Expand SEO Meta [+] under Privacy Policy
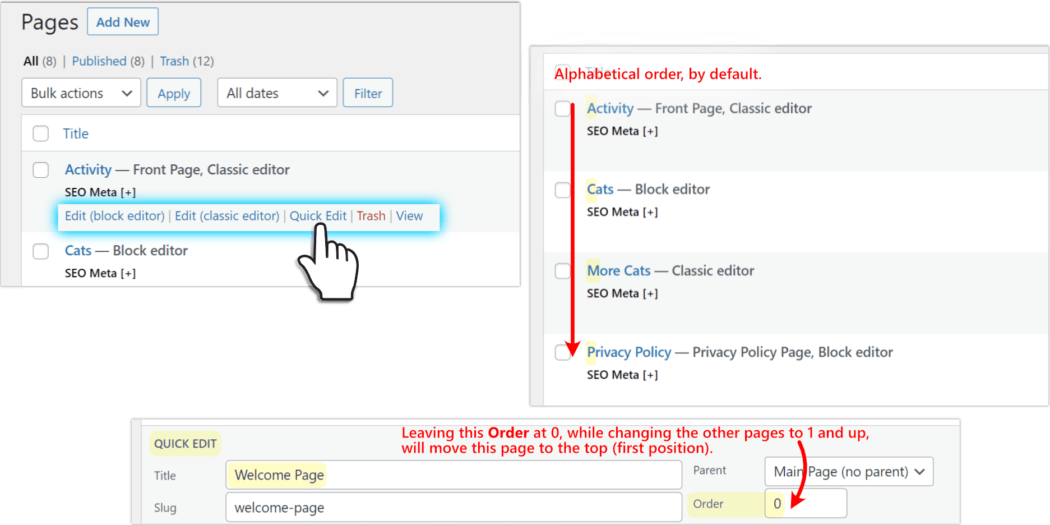 [622, 375]
